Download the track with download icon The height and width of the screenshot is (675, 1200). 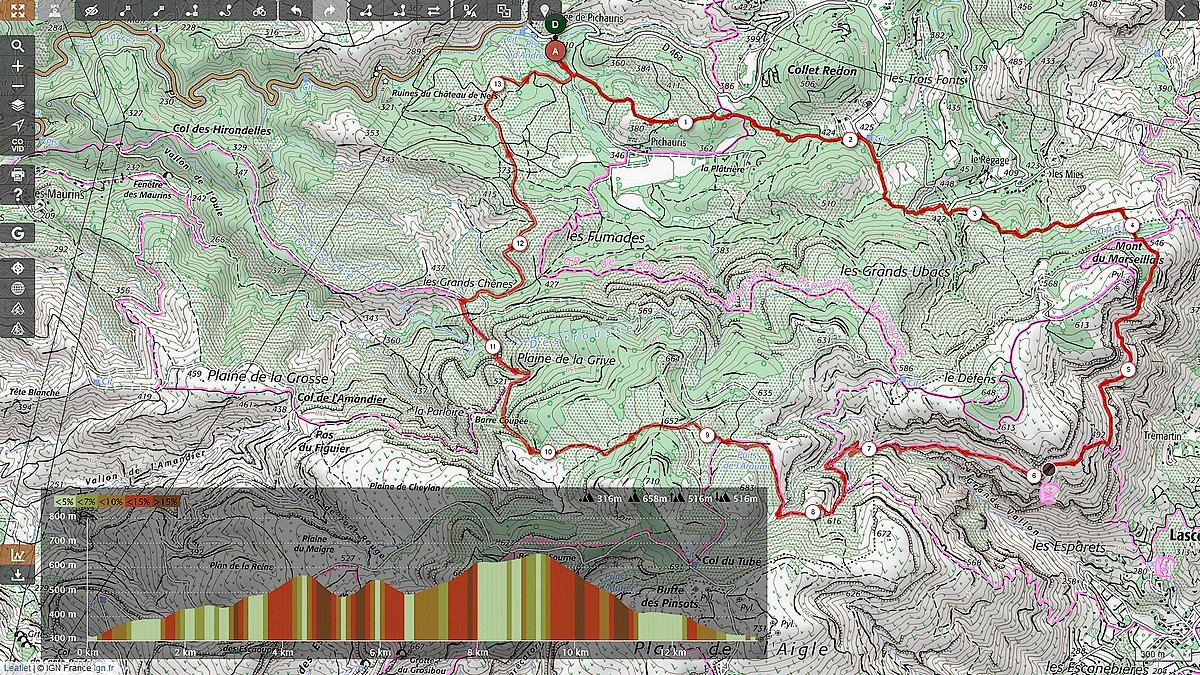[x=18, y=575]
